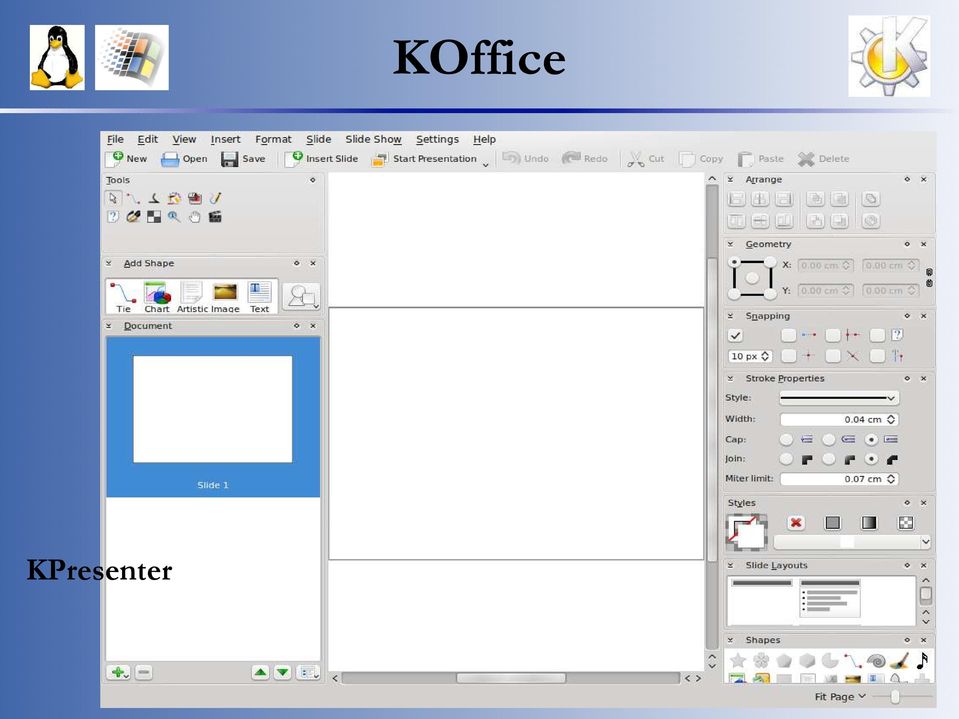Collapse the Arrange panel
This screenshot has height=719, width=959.
click(x=730, y=180)
